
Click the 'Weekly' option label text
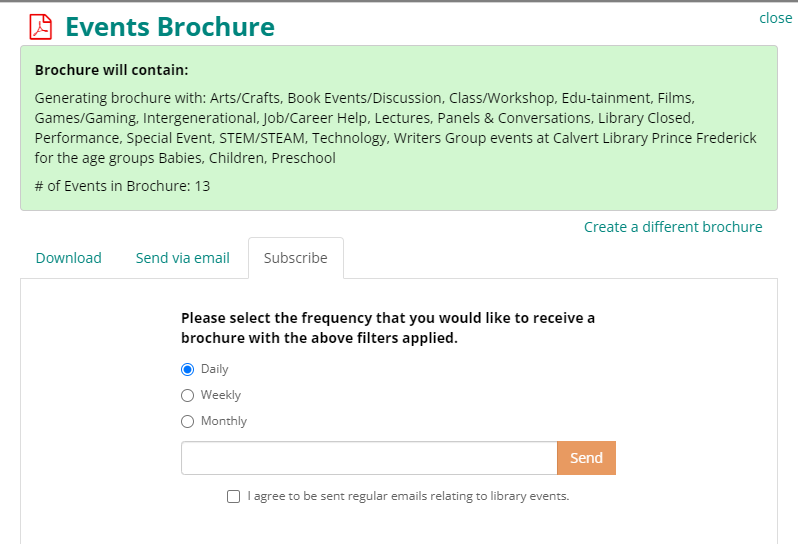coord(221,395)
